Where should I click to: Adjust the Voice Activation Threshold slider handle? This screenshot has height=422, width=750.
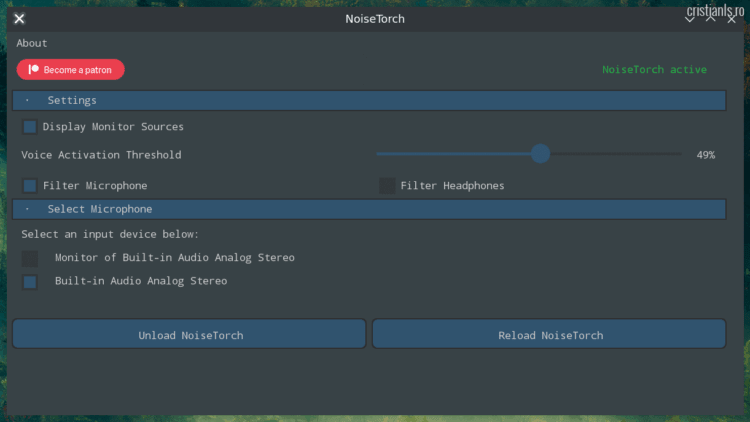click(540, 154)
